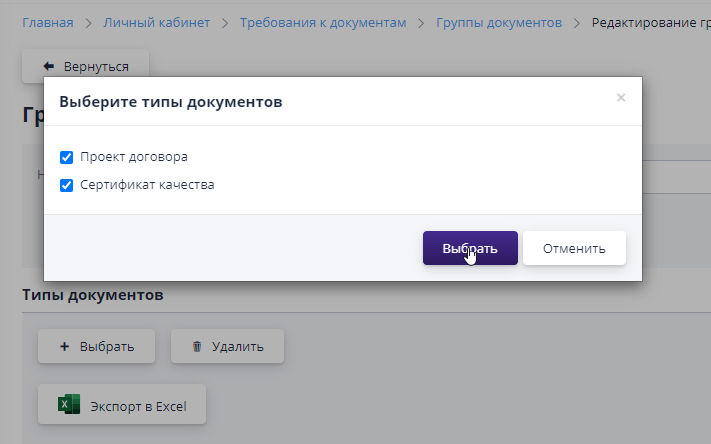
Task: Close the dialog with the X icon
Action: (621, 98)
